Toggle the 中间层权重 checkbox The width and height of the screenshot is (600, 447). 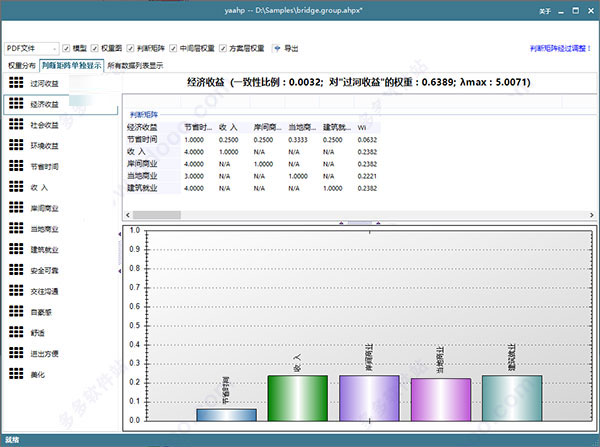tap(173, 48)
